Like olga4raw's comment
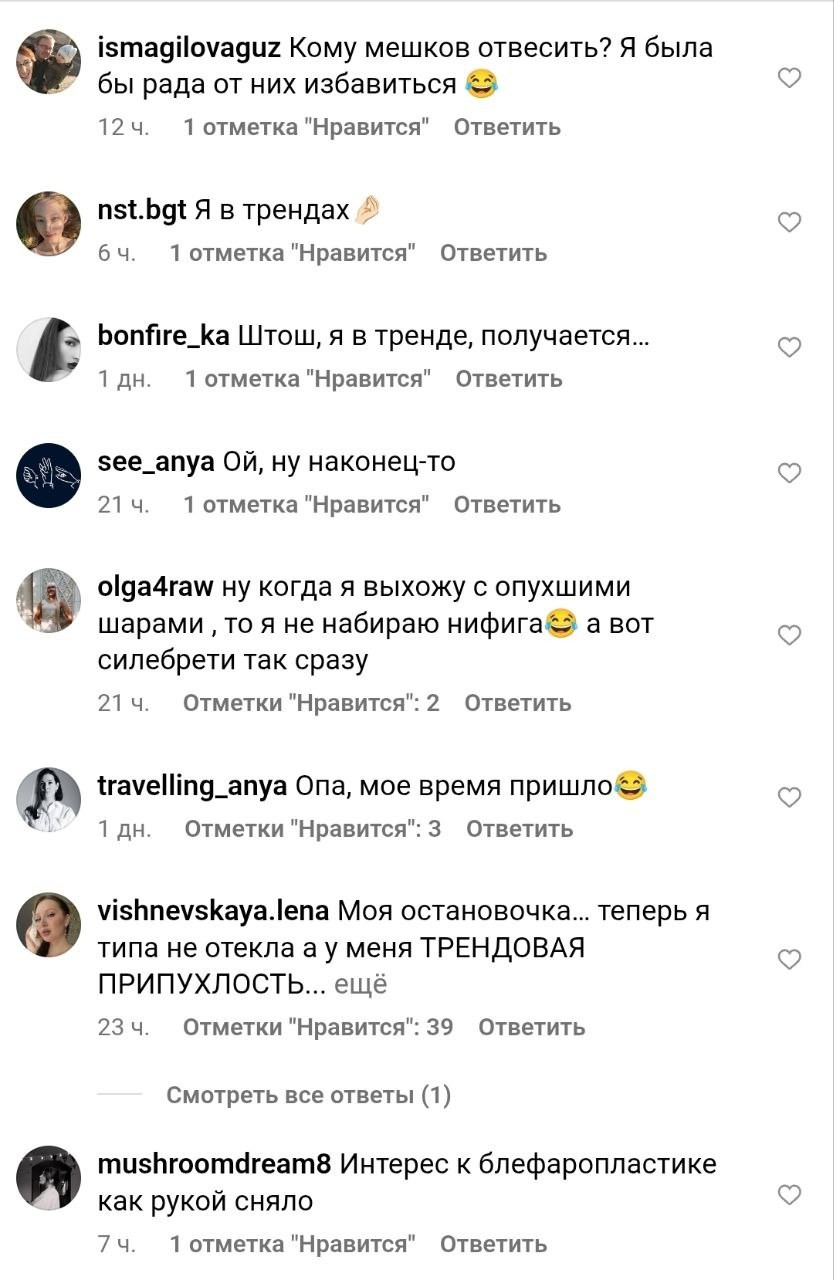The width and height of the screenshot is (834, 1280). pyautogui.click(x=790, y=635)
